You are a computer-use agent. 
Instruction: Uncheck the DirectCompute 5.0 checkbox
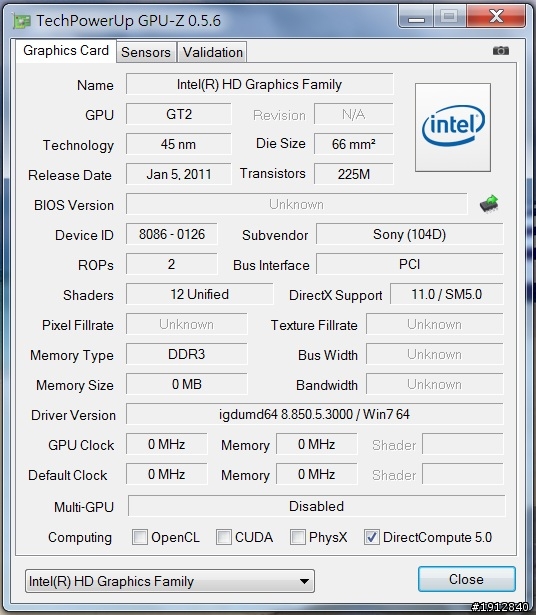[372, 537]
